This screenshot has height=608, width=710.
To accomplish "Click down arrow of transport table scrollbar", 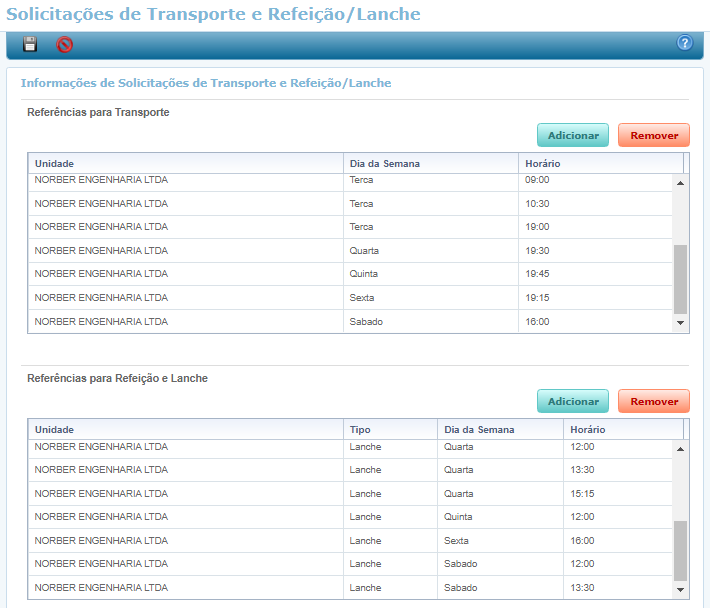I will coord(681,323).
